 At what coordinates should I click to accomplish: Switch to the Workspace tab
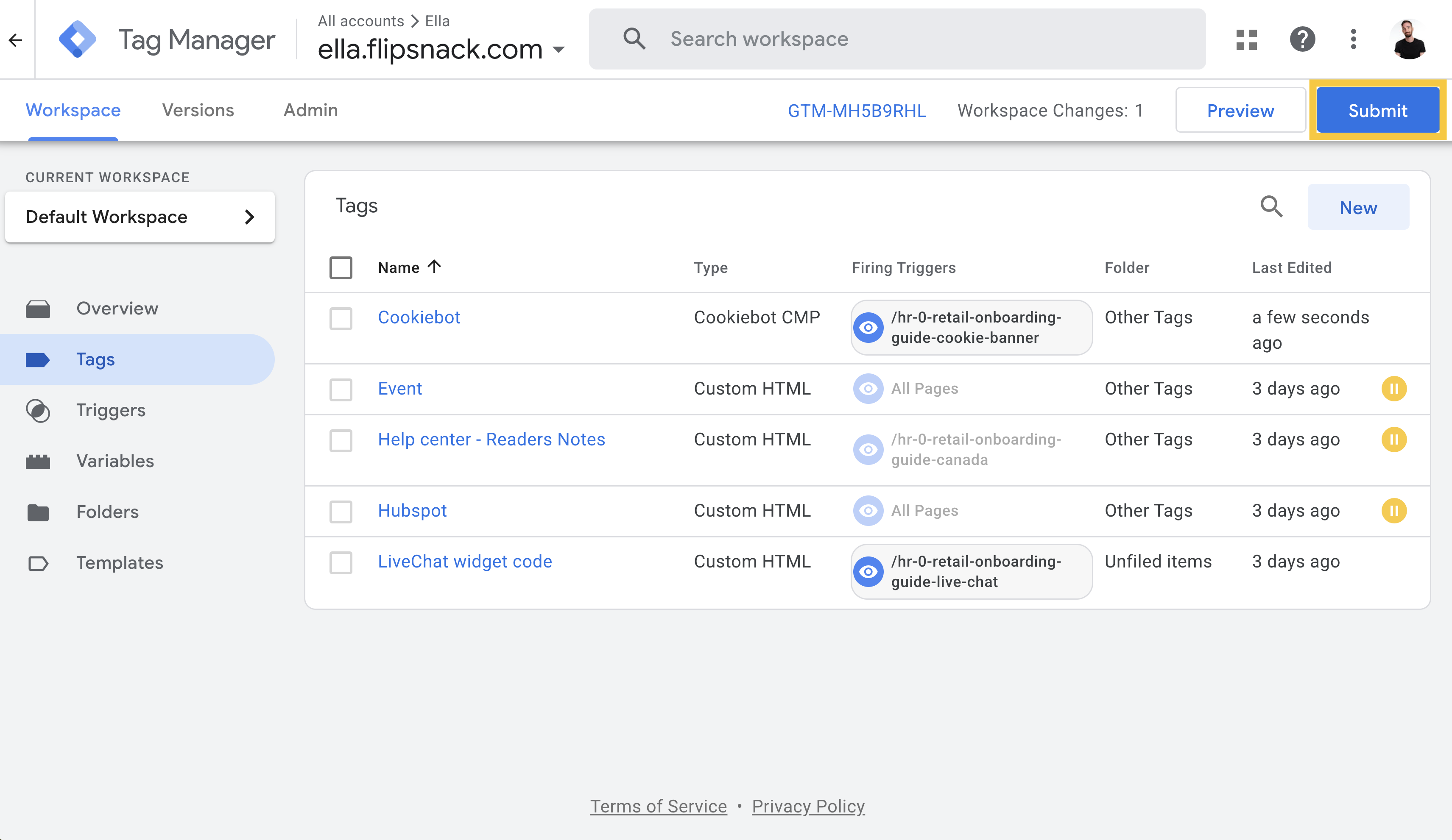pyautogui.click(x=73, y=110)
